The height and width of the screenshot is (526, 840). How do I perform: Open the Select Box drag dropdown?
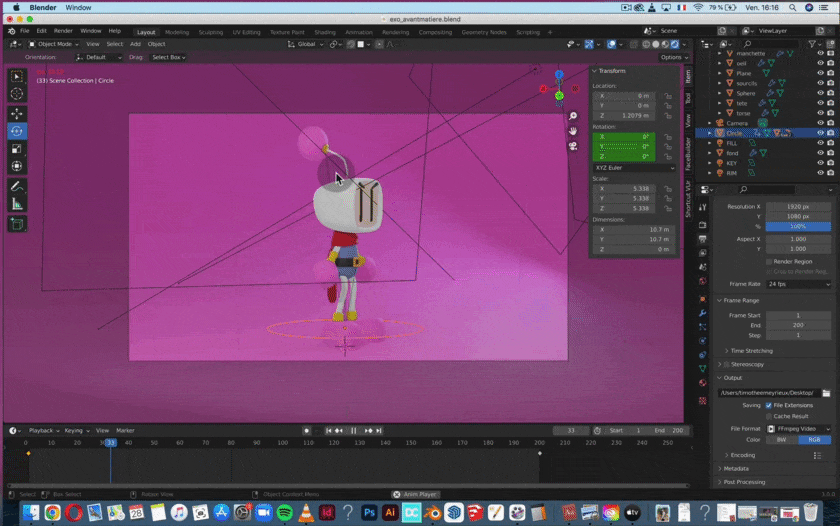[x=169, y=57]
